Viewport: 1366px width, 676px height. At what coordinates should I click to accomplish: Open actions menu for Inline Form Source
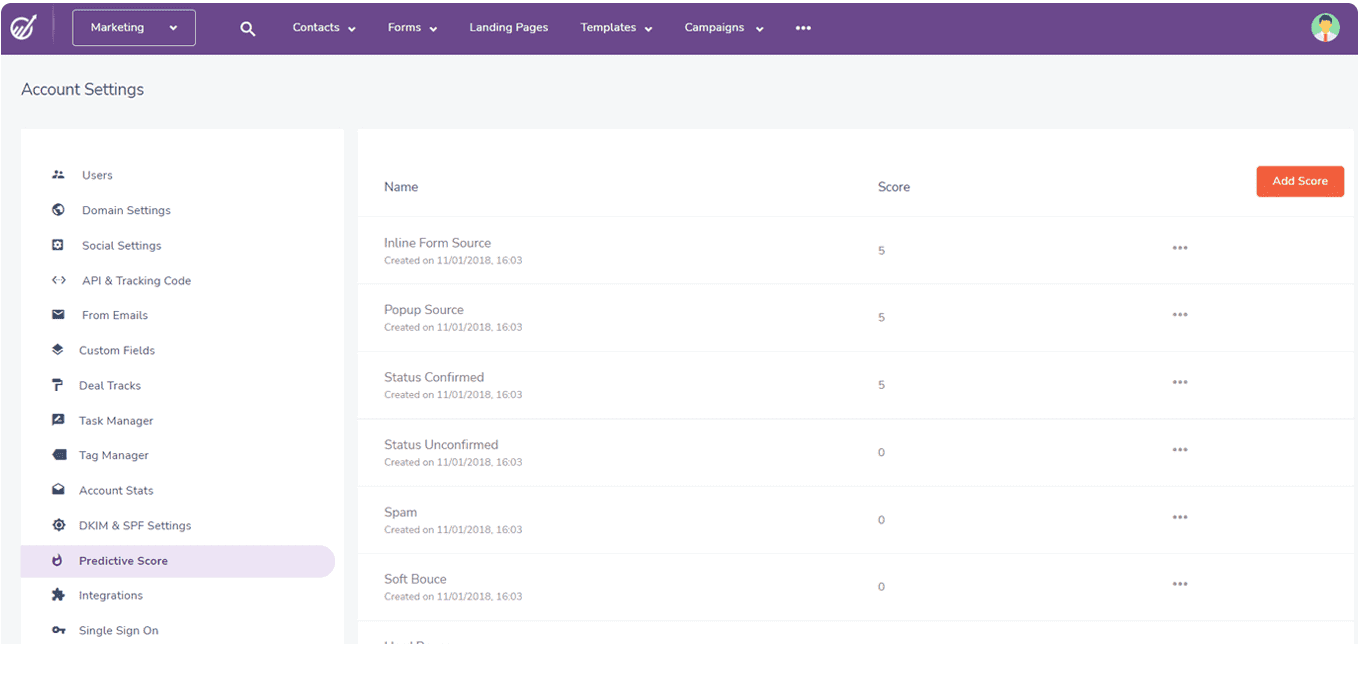pos(1180,248)
